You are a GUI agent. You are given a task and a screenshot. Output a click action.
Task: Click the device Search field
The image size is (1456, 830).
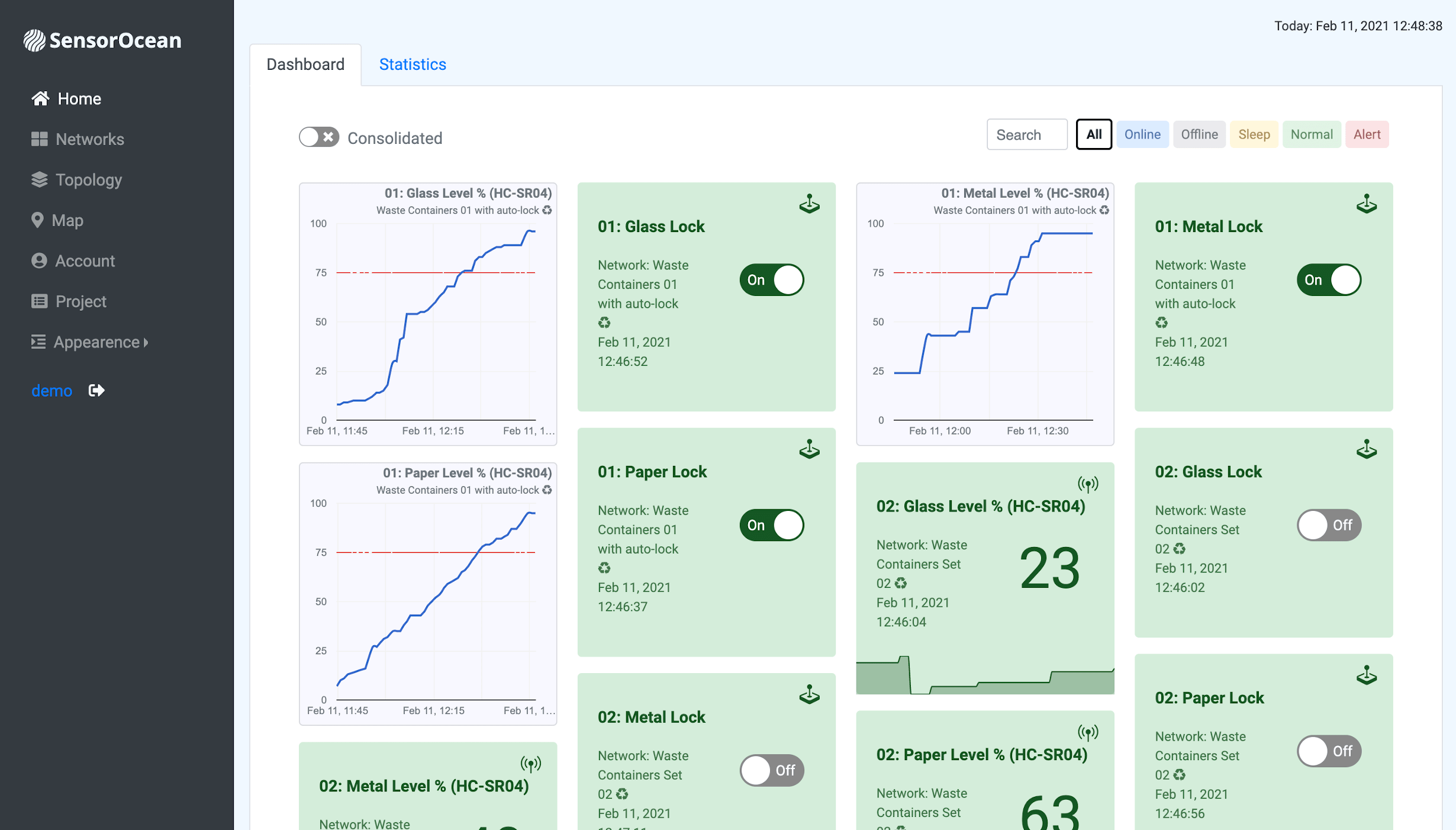pyautogui.click(x=1026, y=135)
